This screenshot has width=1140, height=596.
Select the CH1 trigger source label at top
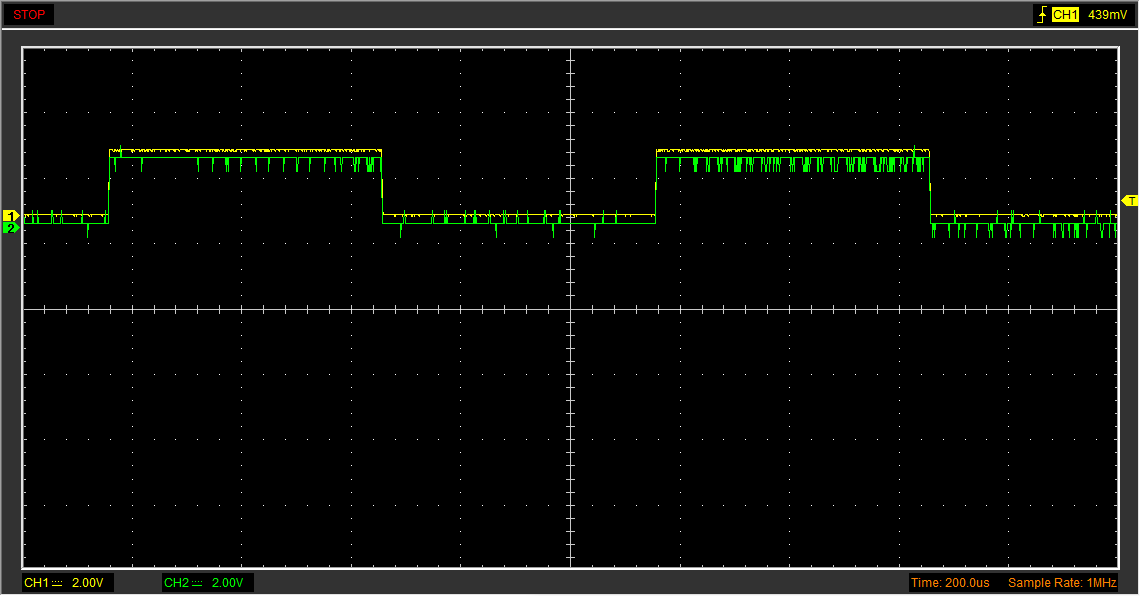[x=1066, y=15]
